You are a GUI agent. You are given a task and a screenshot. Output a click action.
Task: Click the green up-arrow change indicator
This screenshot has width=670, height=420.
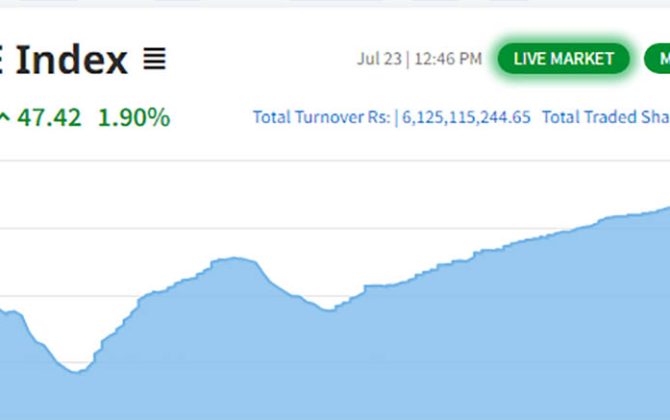click(x=5, y=118)
